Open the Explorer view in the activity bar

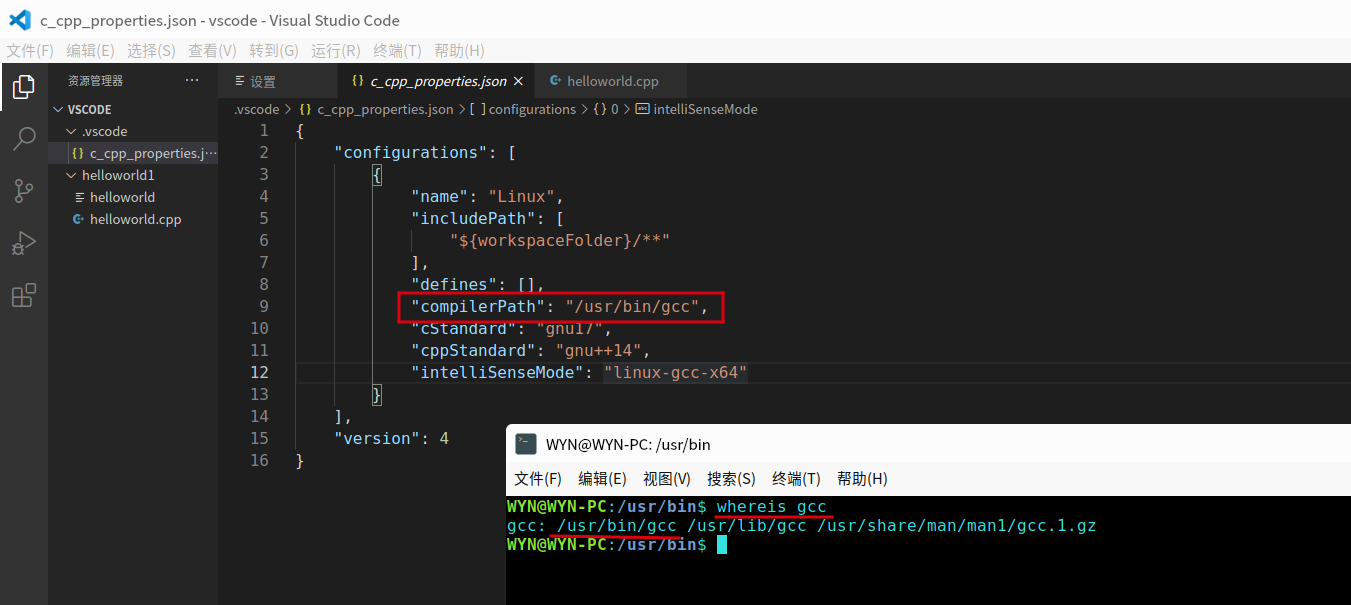click(23, 87)
